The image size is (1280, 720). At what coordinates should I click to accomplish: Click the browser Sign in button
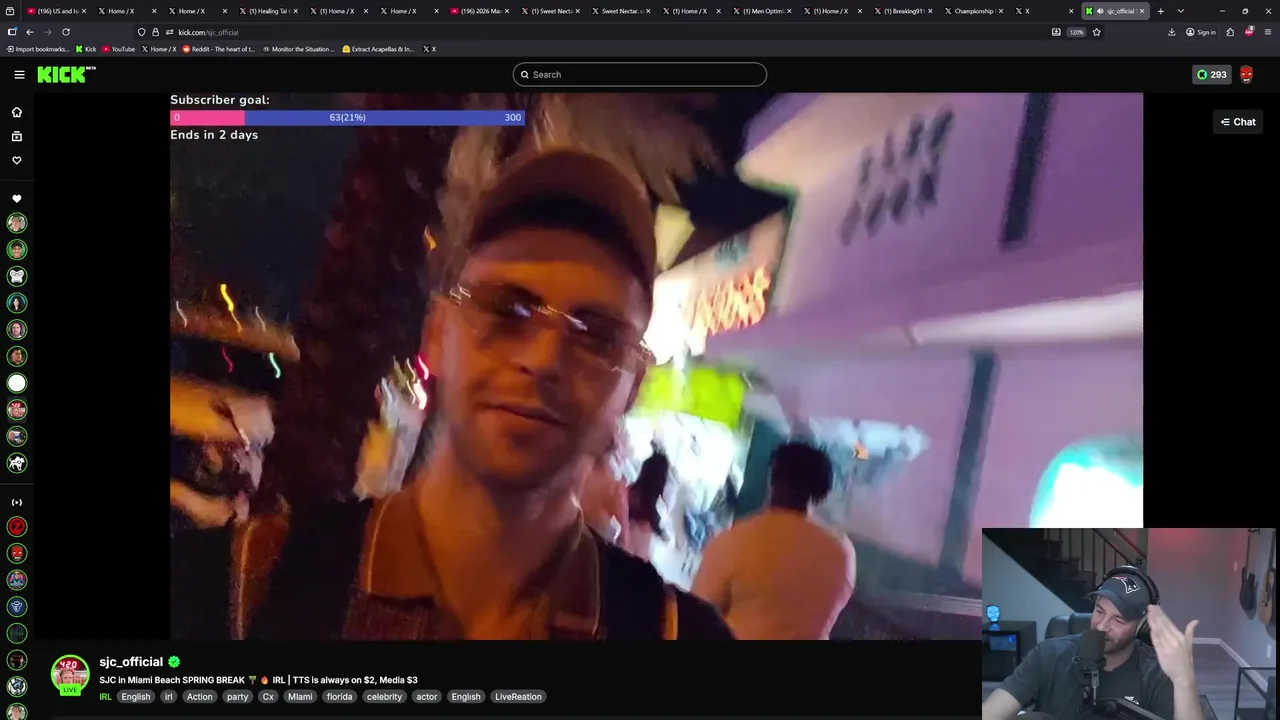coord(1201,32)
